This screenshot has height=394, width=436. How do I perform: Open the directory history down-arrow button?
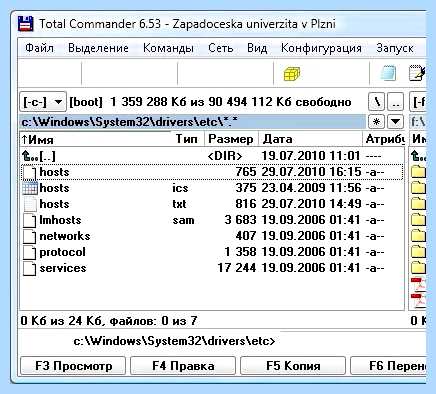point(395,122)
